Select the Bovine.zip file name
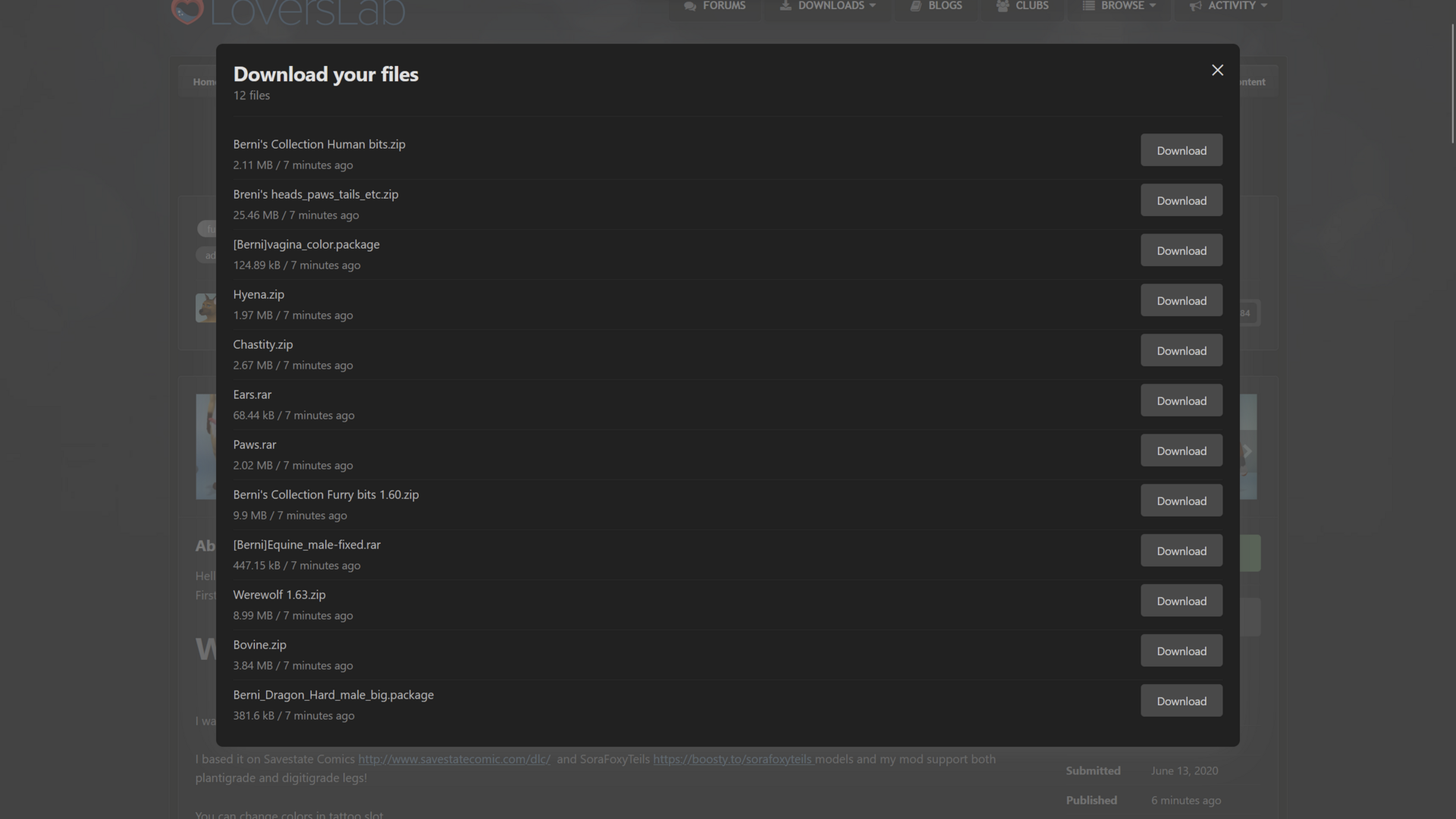Image resolution: width=1456 pixels, height=819 pixels. pyautogui.click(x=259, y=645)
